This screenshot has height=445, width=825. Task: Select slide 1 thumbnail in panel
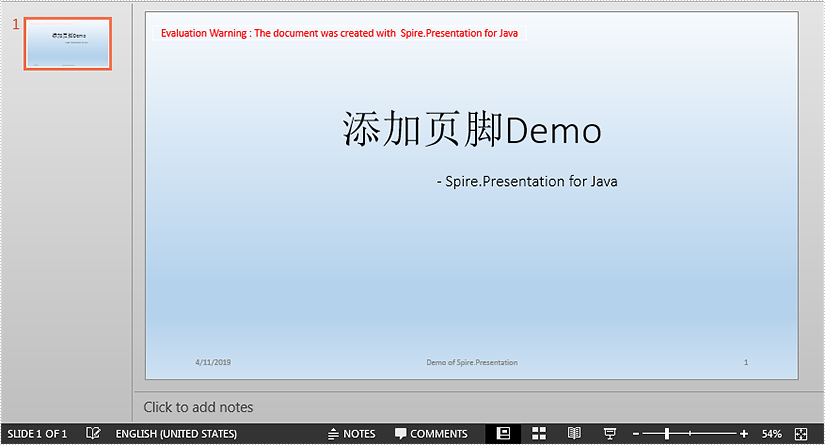point(67,44)
